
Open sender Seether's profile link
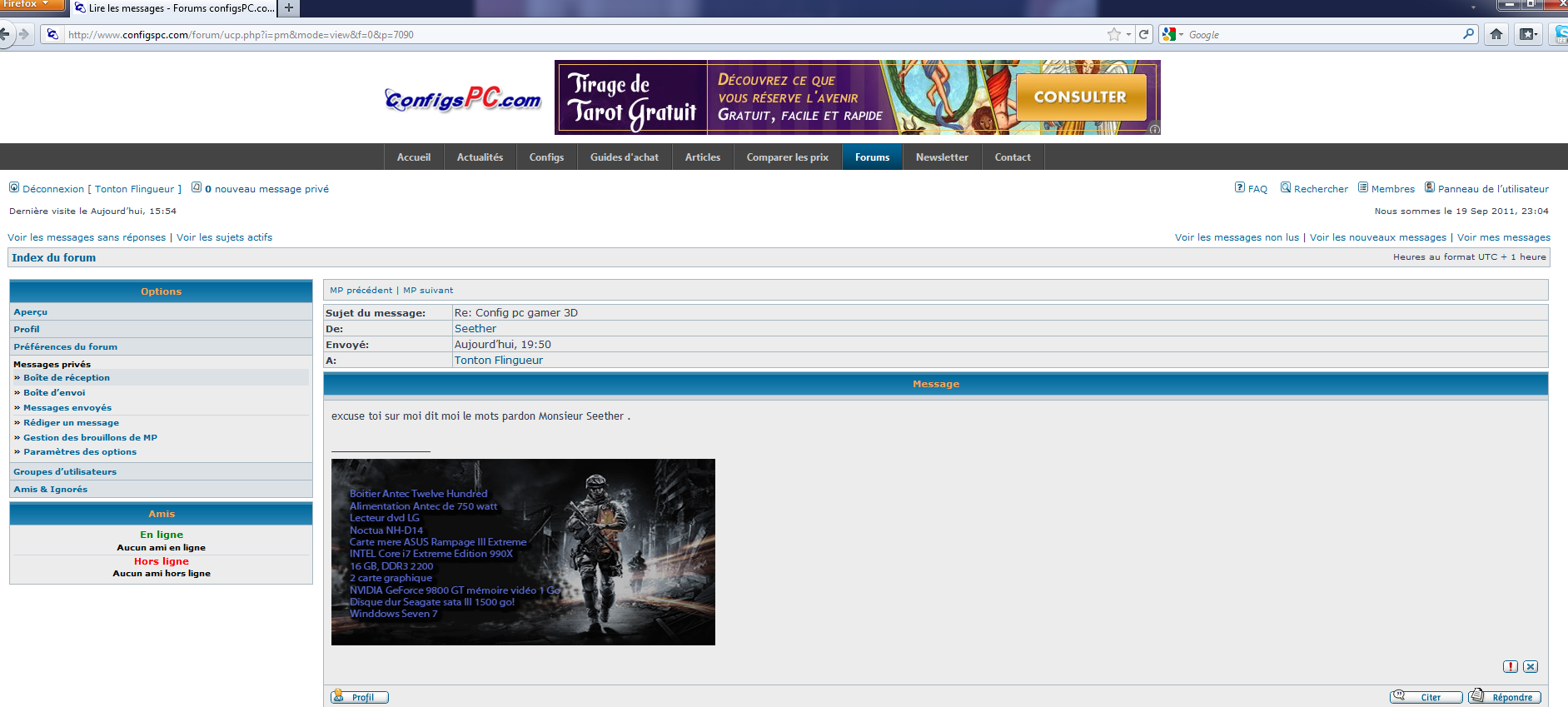pos(475,329)
